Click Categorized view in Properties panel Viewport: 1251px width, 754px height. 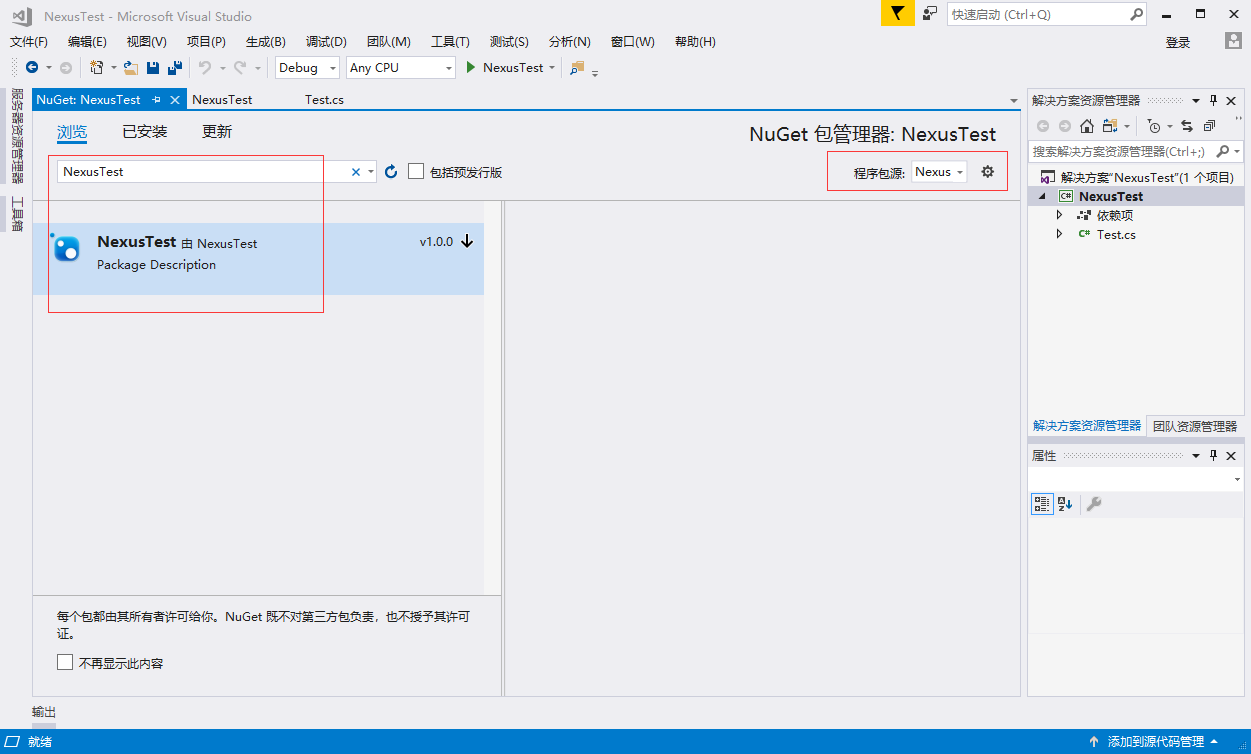click(x=1042, y=504)
